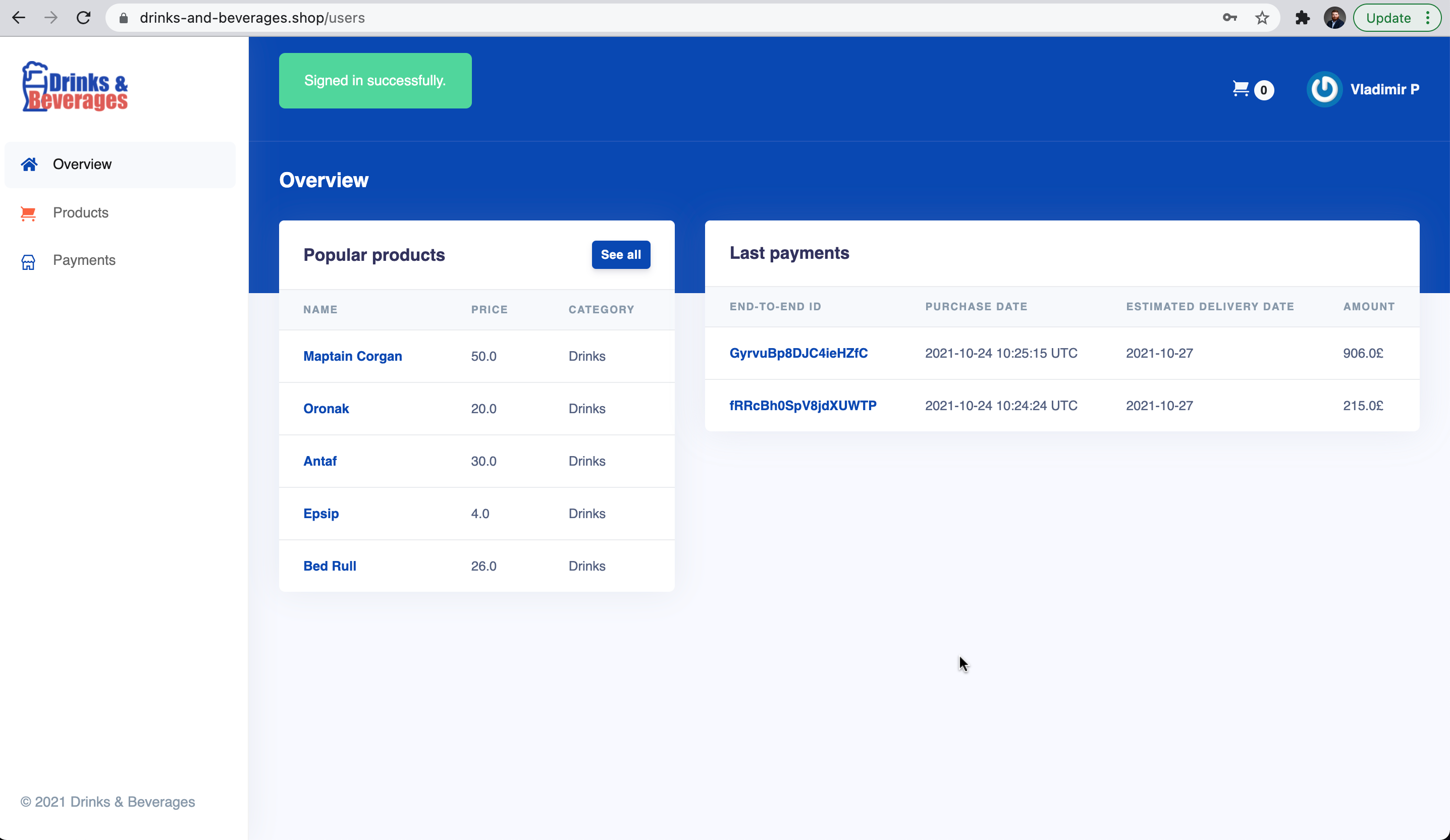Reload the page with refresh icon
Screen dimensions: 1450x840
tap(83, 18)
